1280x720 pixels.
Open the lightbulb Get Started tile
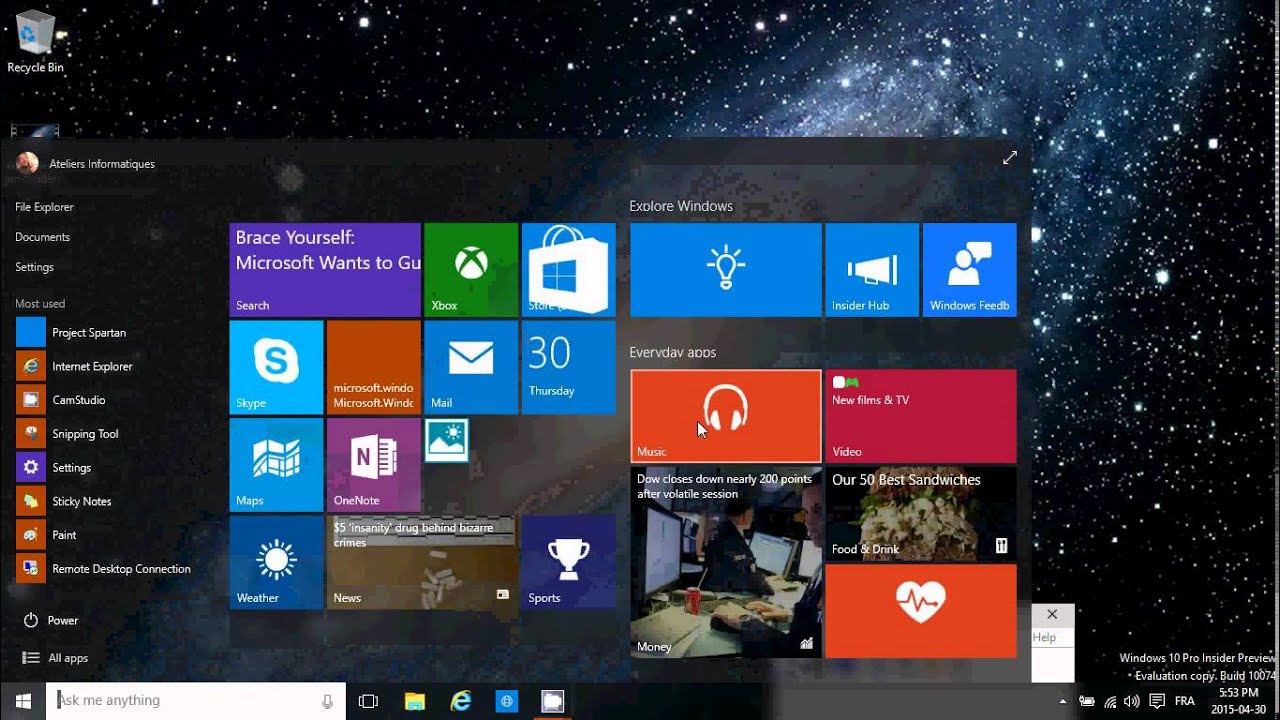point(726,270)
